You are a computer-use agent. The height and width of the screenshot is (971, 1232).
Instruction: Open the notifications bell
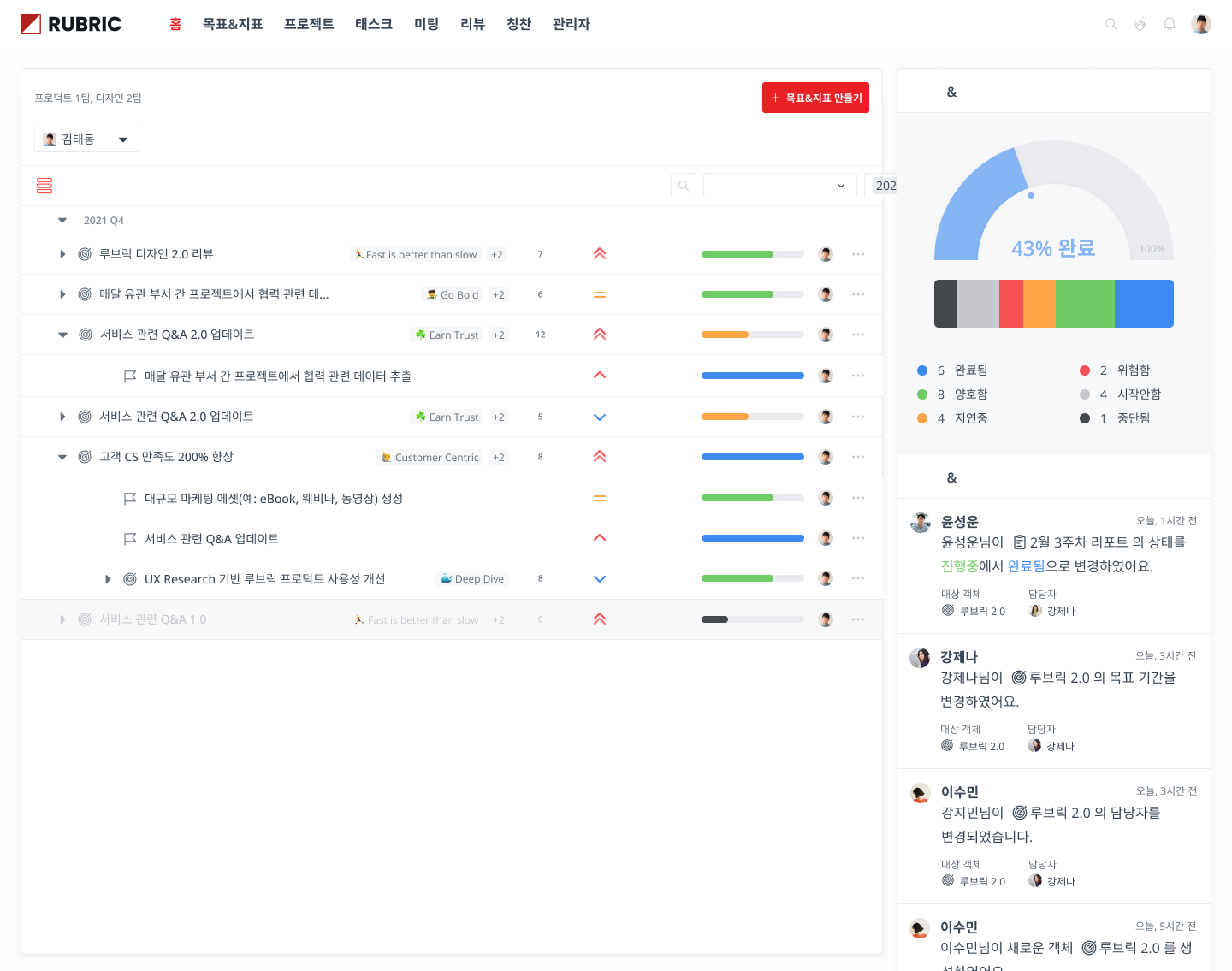[1169, 24]
